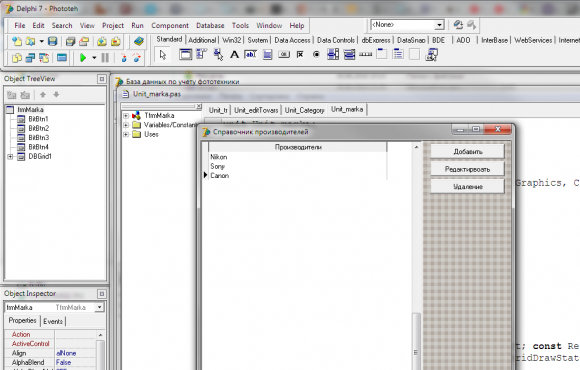The width and height of the screenshot is (580, 370).
Task: Expand the TfmMarka node in code explorer
Action: 126,116
